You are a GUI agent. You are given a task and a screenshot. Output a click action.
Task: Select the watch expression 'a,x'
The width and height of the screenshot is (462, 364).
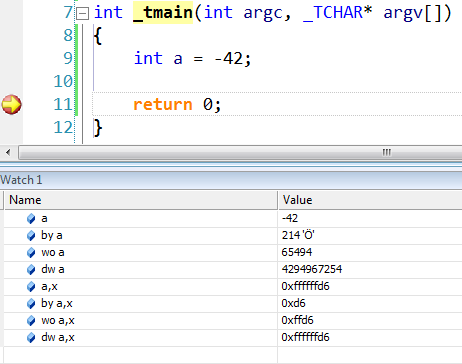click(x=49, y=287)
